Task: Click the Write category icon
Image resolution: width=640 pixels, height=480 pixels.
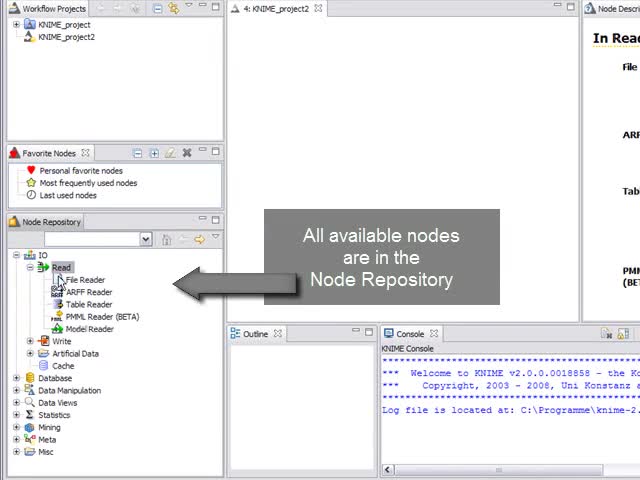Action: (x=43, y=341)
